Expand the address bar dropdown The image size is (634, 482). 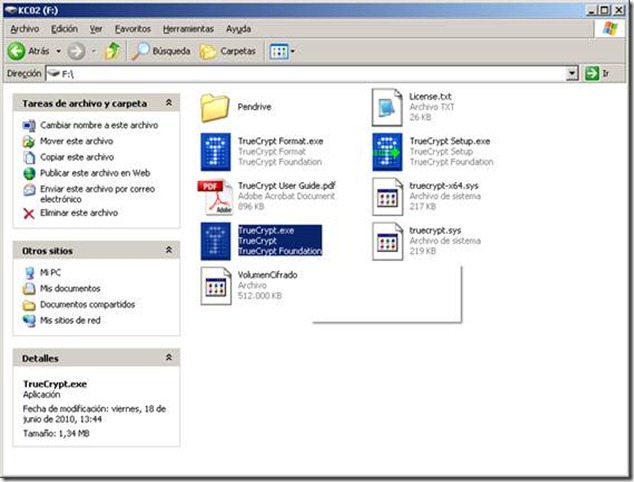[572, 74]
